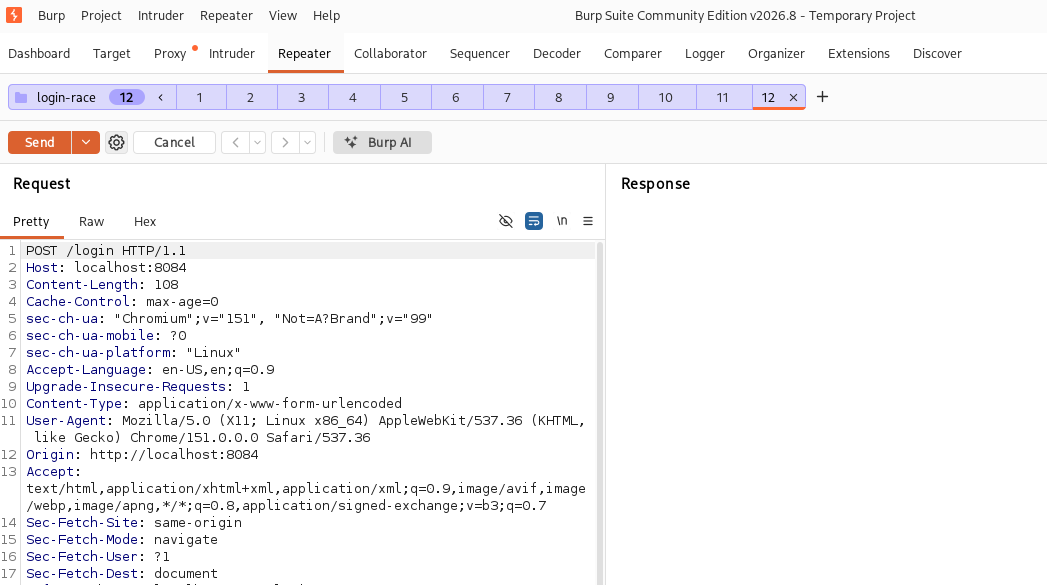Toggle line wrap icon in Request panel
Image resolution: width=1047 pixels, height=585 pixels.
click(534, 221)
